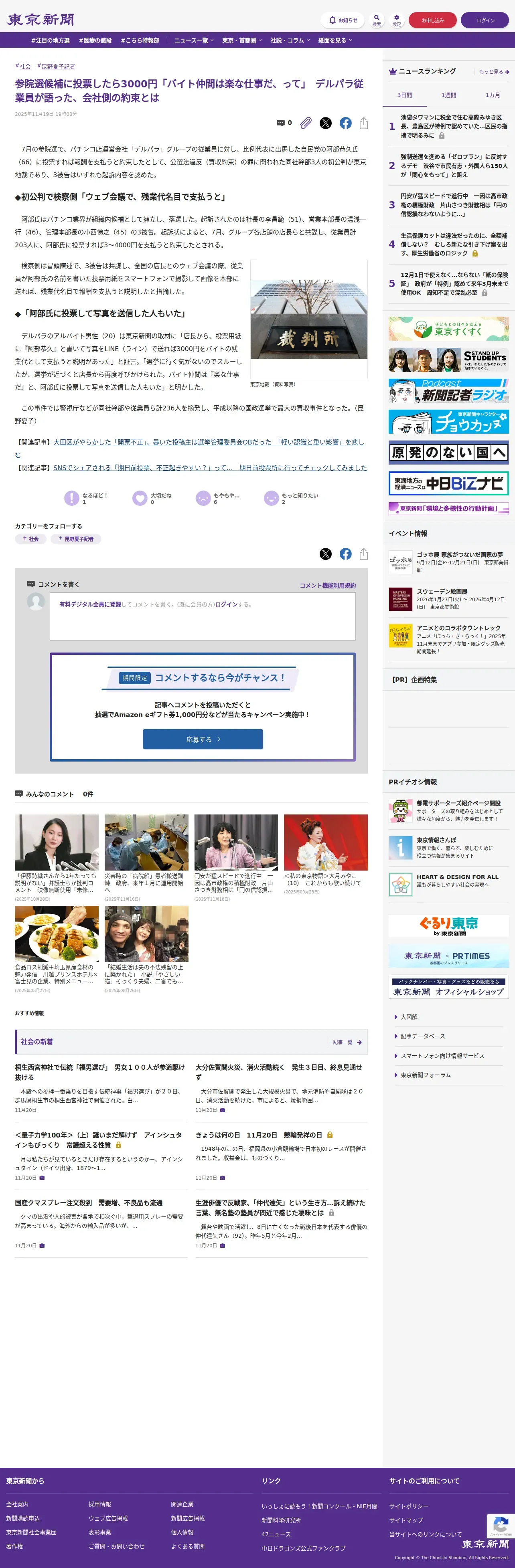The image size is (515, 1568).
Task: Select the 1カ月 ranking tab
Action: tap(493, 95)
